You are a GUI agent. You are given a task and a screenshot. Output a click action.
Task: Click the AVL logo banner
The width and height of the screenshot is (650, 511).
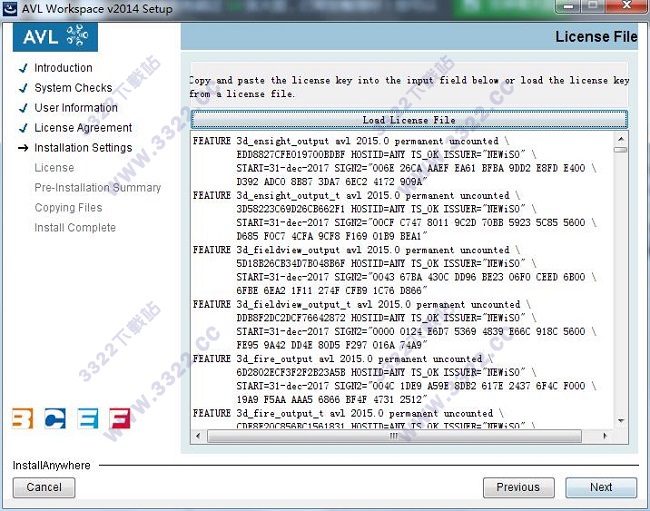pyautogui.click(x=55, y=37)
